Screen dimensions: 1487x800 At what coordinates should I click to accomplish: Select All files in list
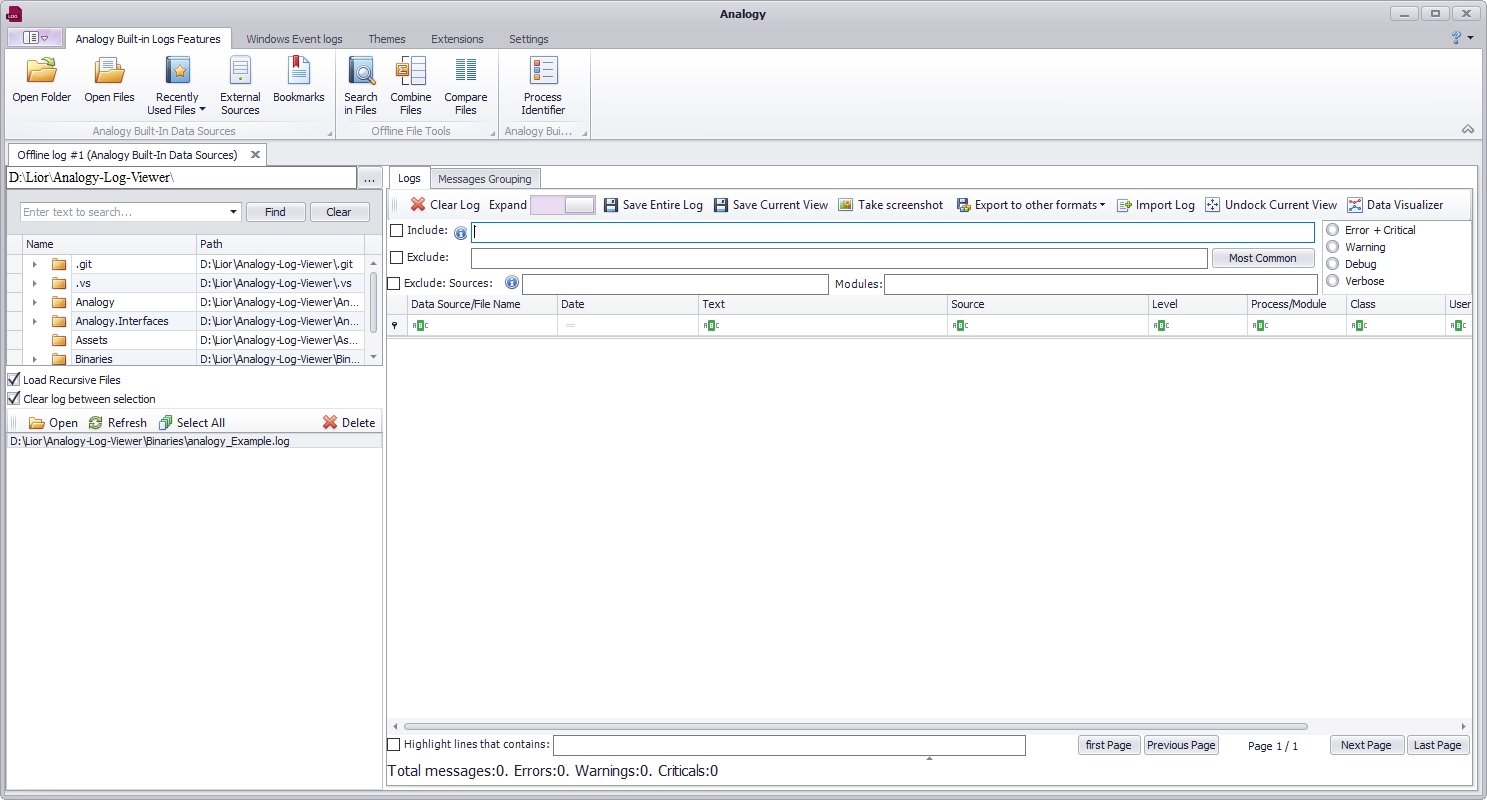click(191, 423)
